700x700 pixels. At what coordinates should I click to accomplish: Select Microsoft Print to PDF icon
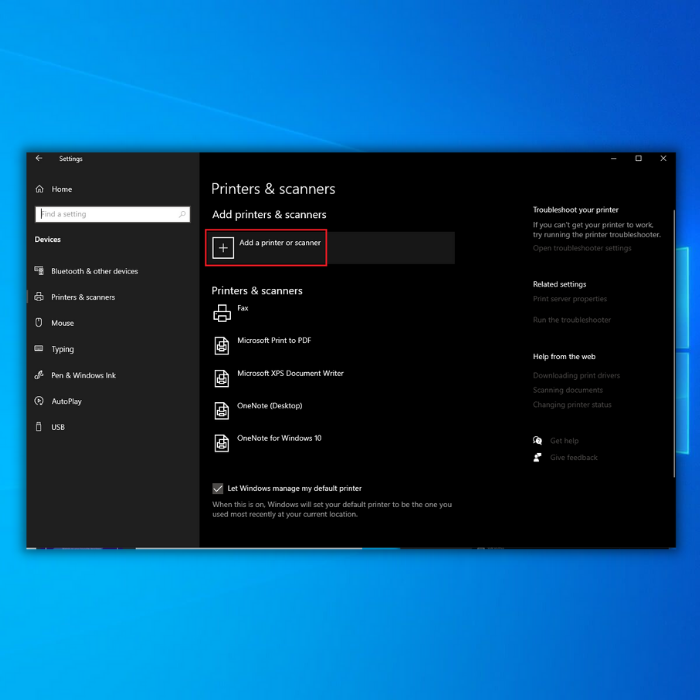pyautogui.click(x=222, y=346)
